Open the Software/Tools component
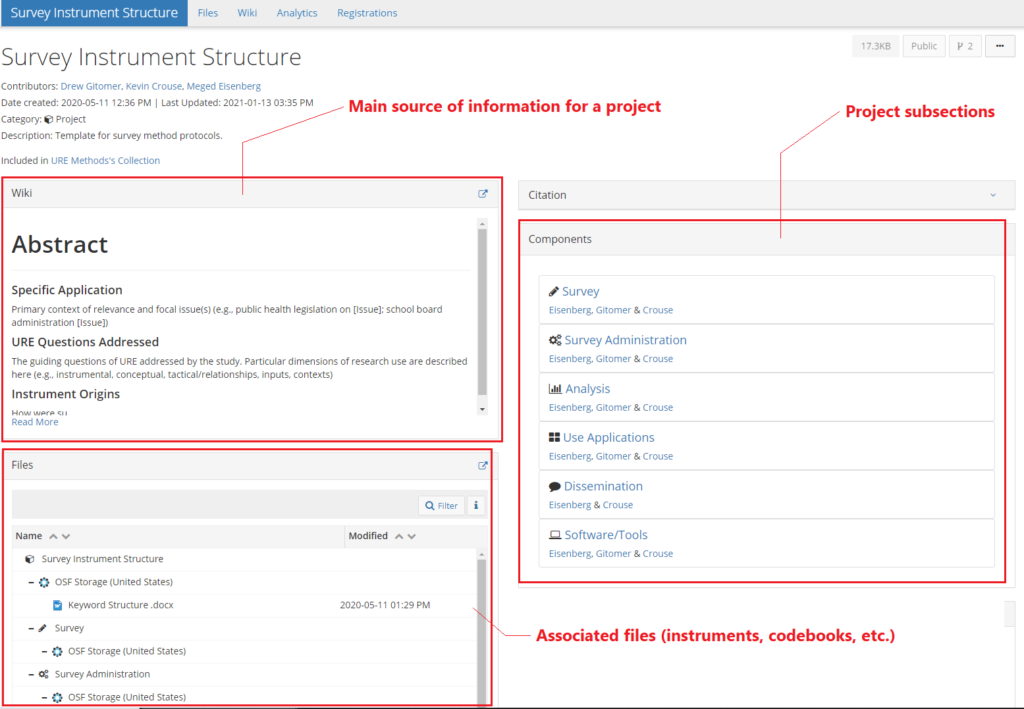The width and height of the screenshot is (1024, 709). (x=606, y=535)
